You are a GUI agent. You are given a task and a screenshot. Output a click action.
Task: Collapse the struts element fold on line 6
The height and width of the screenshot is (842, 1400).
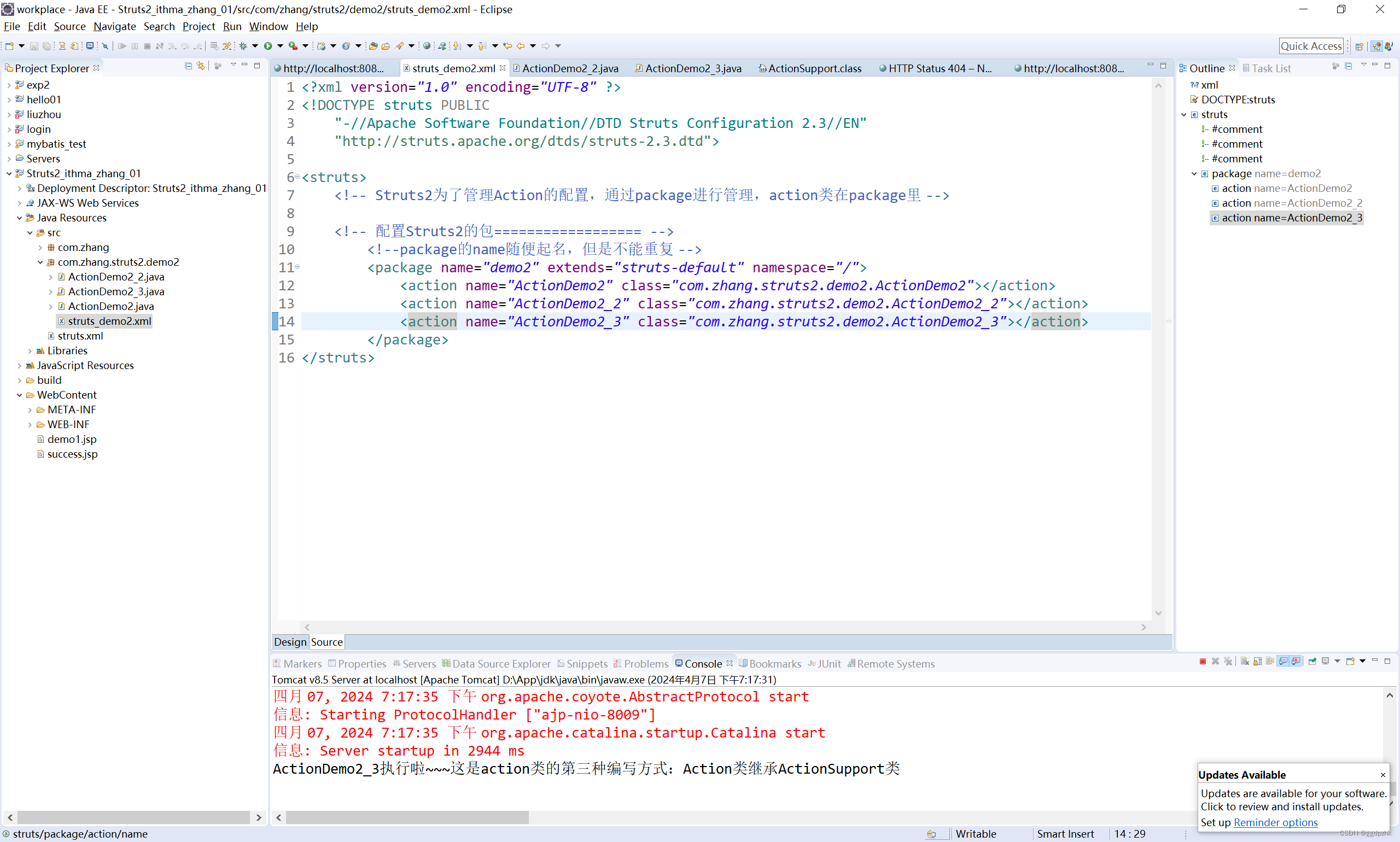pyautogui.click(x=297, y=177)
